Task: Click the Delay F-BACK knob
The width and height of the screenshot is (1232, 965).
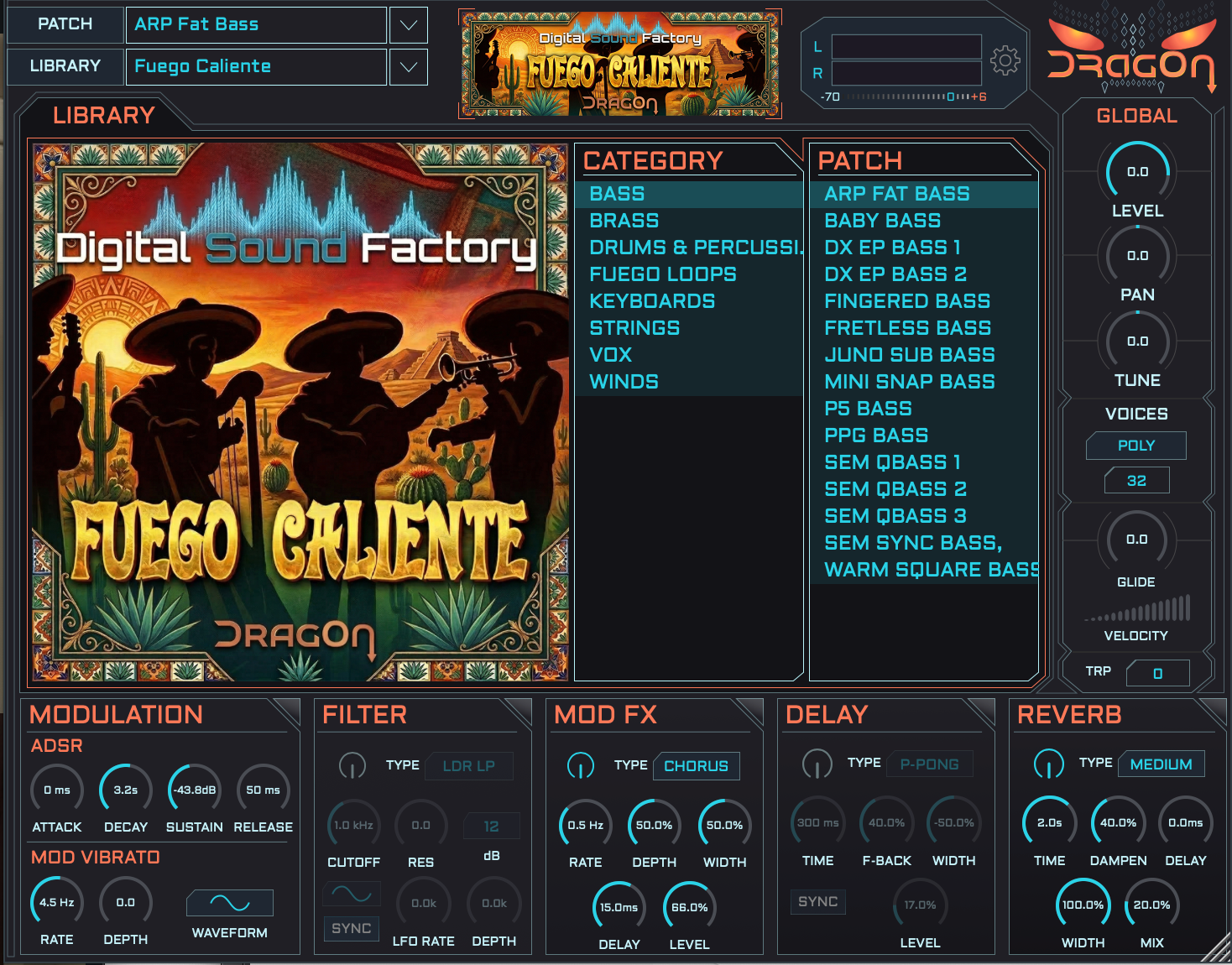Action: (886, 822)
